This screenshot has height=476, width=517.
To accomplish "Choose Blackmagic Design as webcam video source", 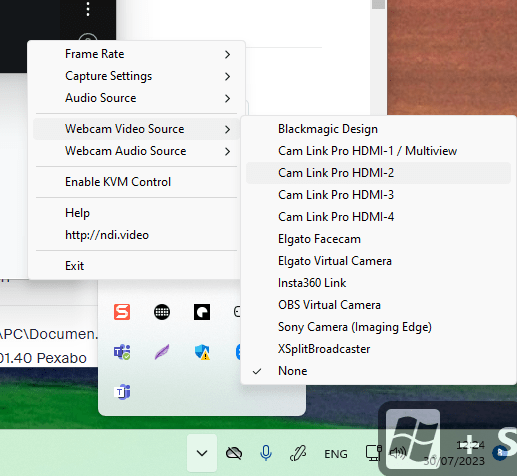I will pyautogui.click(x=378, y=129).
